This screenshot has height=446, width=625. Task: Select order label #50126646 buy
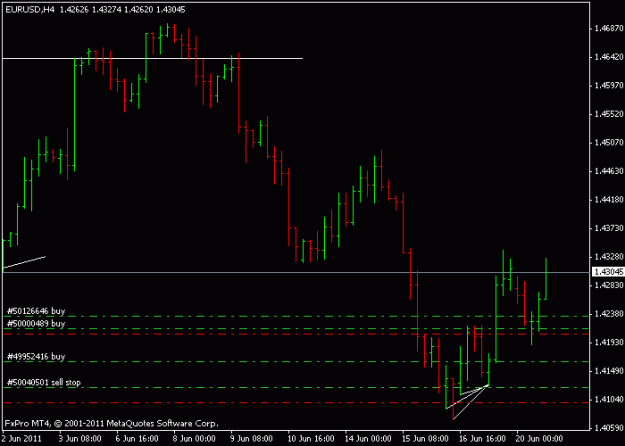click(x=36, y=311)
